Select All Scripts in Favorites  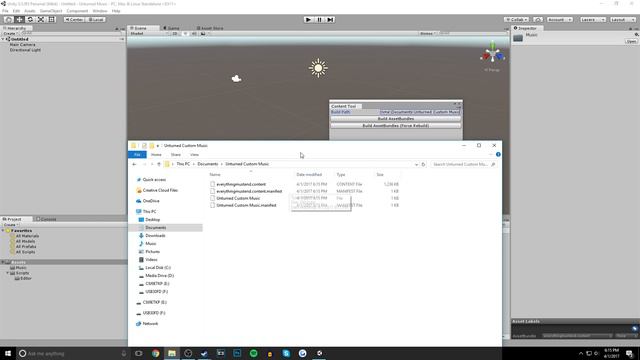(x=25, y=252)
